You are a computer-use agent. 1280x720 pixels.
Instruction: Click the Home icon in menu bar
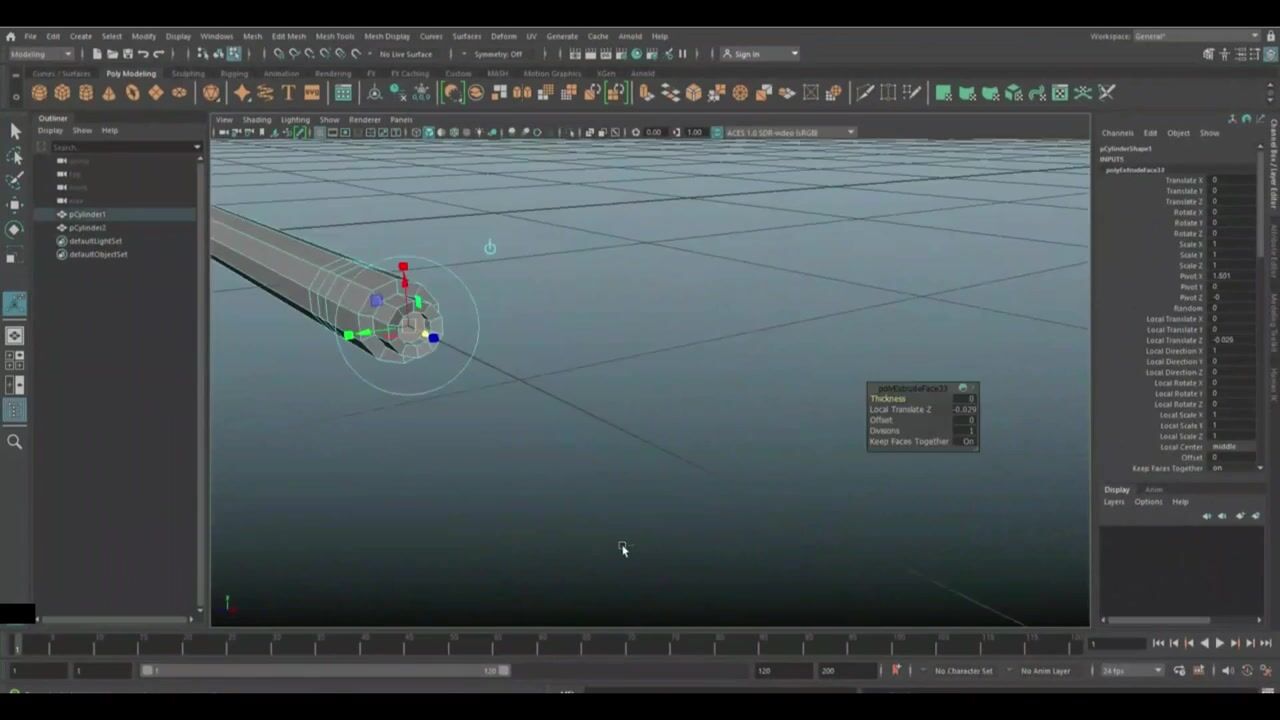(10, 36)
